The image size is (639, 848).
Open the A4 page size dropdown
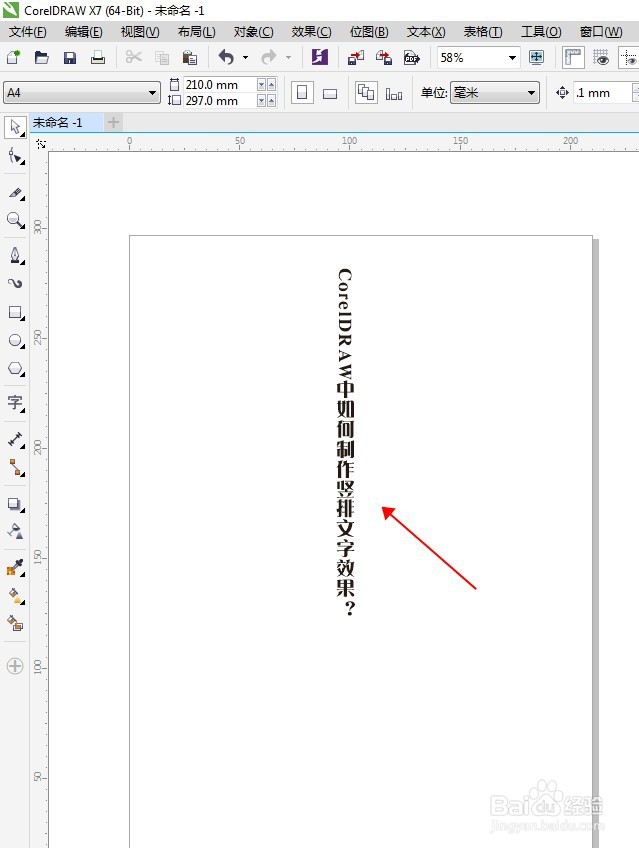pyautogui.click(x=152, y=93)
